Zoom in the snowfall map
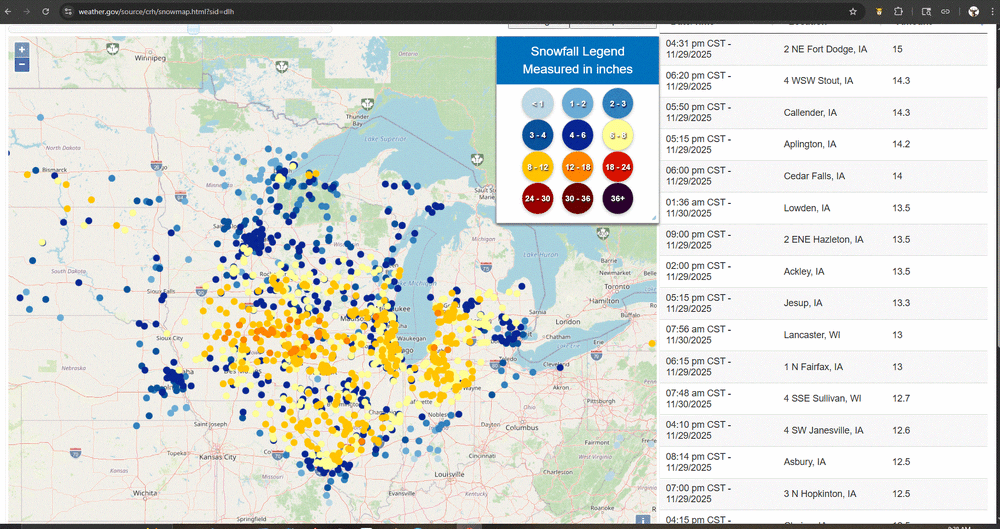1000x529 pixels. pos(22,49)
